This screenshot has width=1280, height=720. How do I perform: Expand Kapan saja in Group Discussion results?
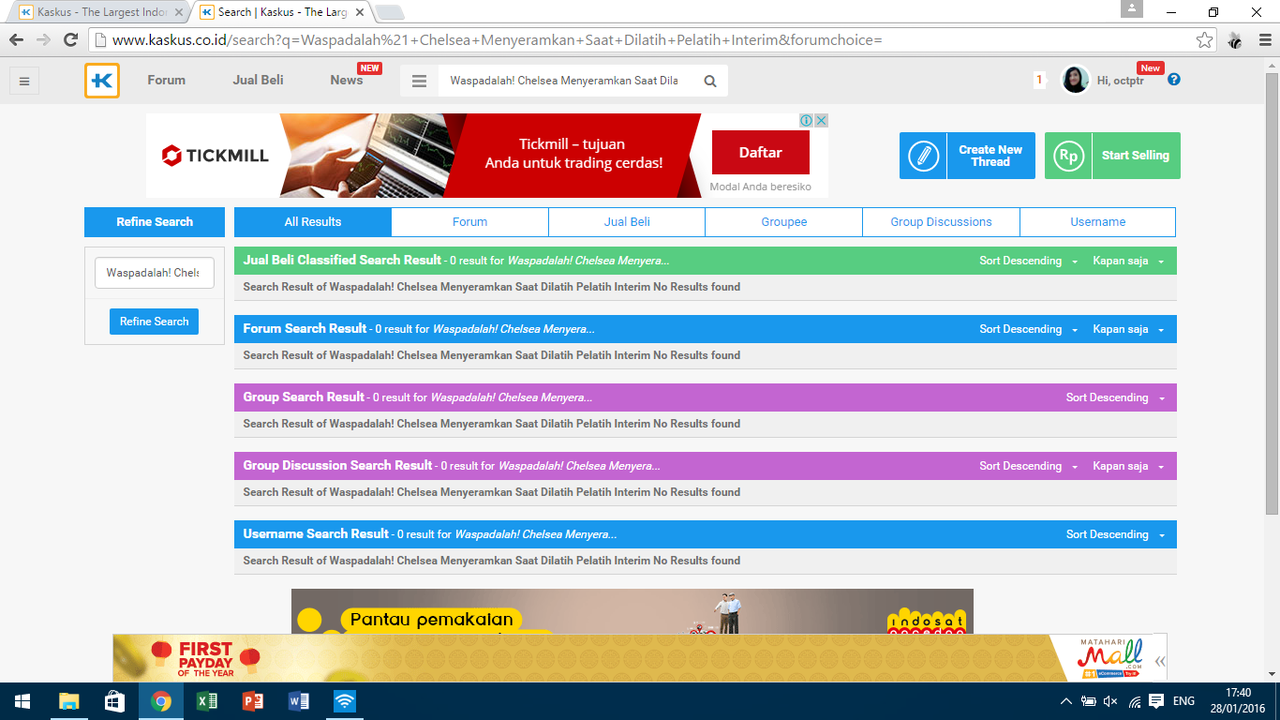(x=1128, y=466)
